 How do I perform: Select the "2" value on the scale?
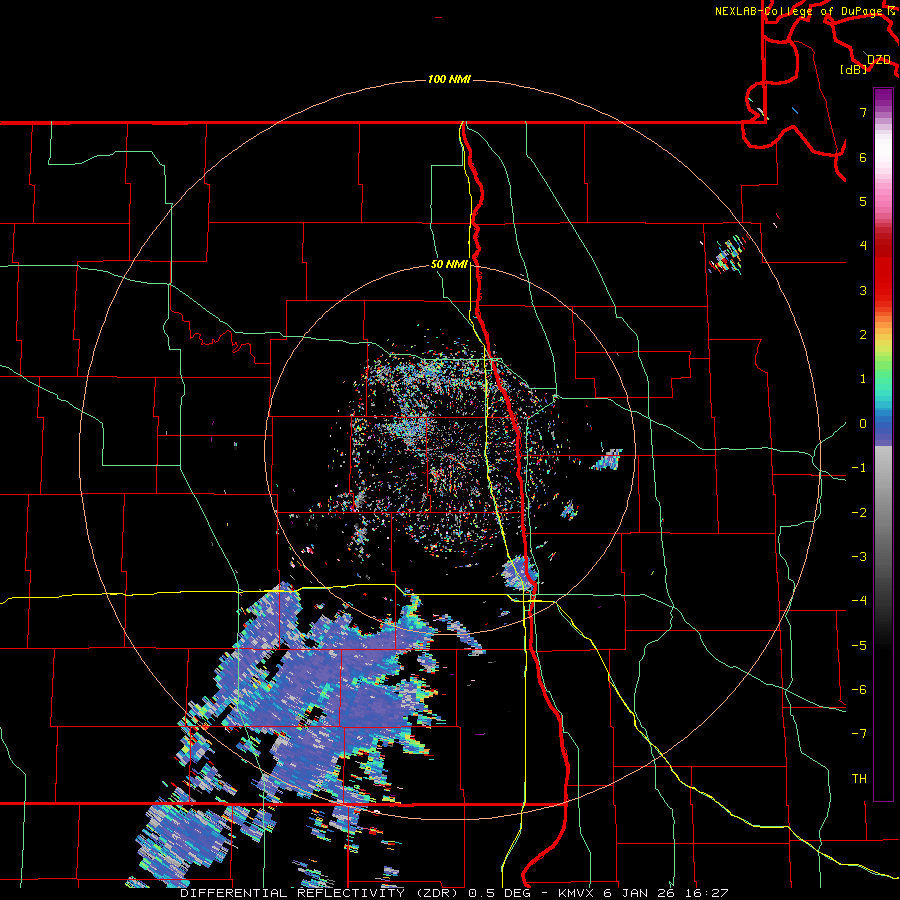point(863,335)
